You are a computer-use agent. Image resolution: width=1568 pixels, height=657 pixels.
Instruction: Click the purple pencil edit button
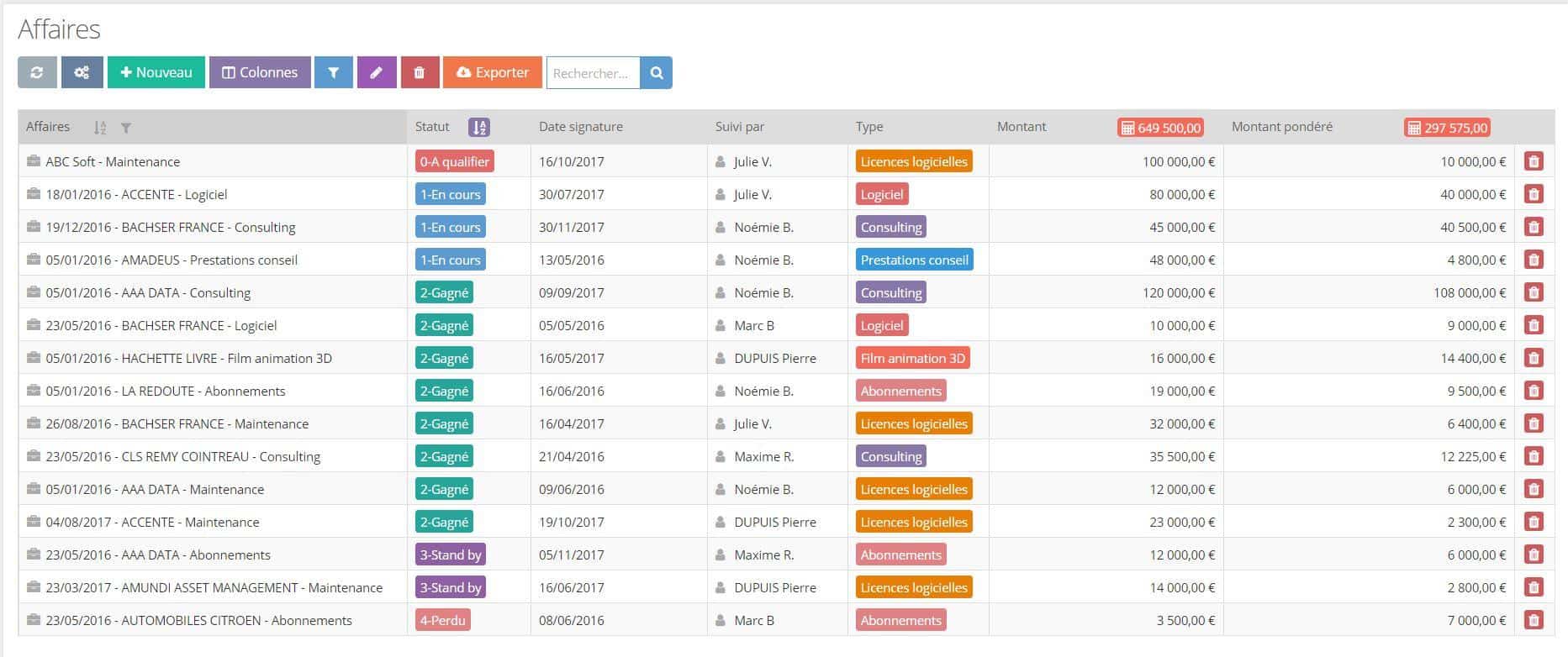(x=377, y=73)
